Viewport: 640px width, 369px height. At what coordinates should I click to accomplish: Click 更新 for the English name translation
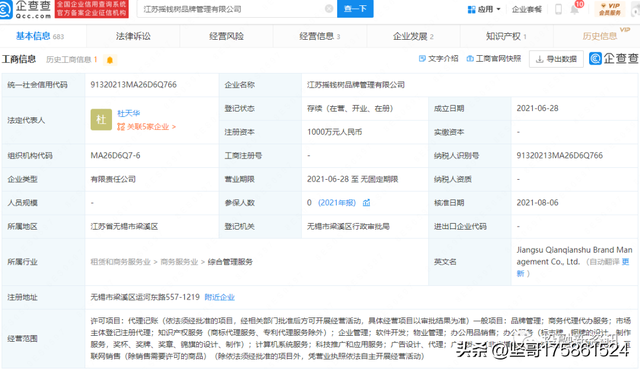[573, 267]
